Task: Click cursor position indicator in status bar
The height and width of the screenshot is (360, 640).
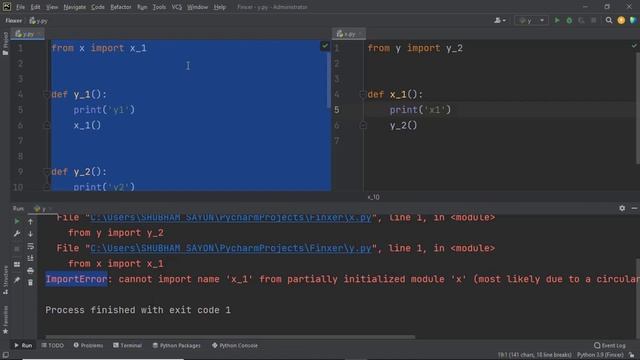Action: click(x=534, y=355)
